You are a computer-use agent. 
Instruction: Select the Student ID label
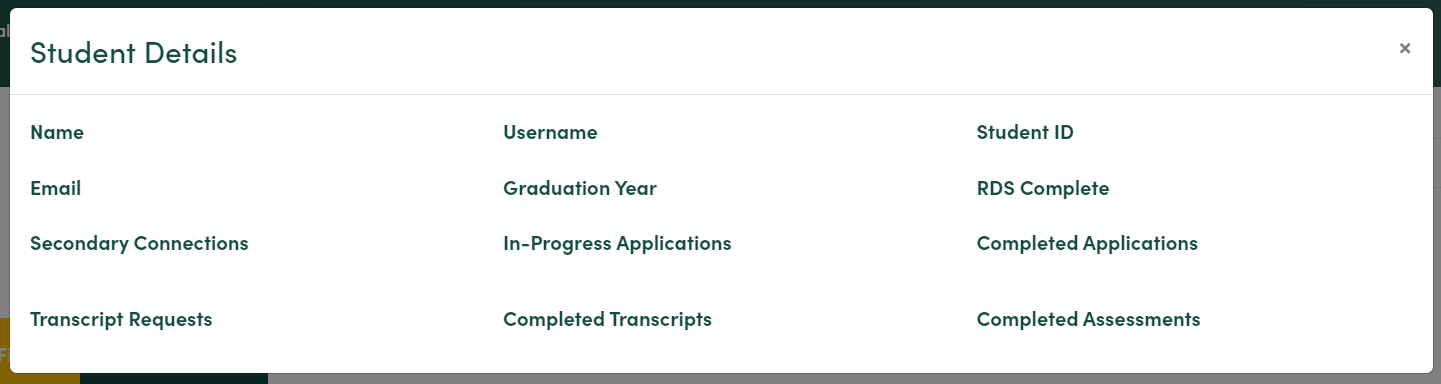click(1025, 132)
